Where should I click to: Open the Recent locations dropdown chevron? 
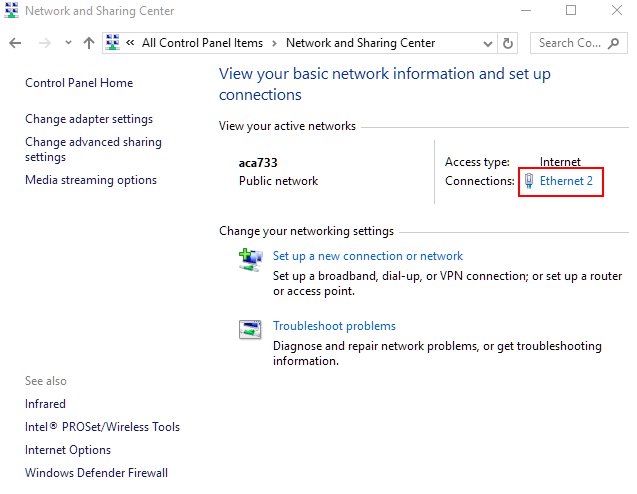[x=68, y=44]
